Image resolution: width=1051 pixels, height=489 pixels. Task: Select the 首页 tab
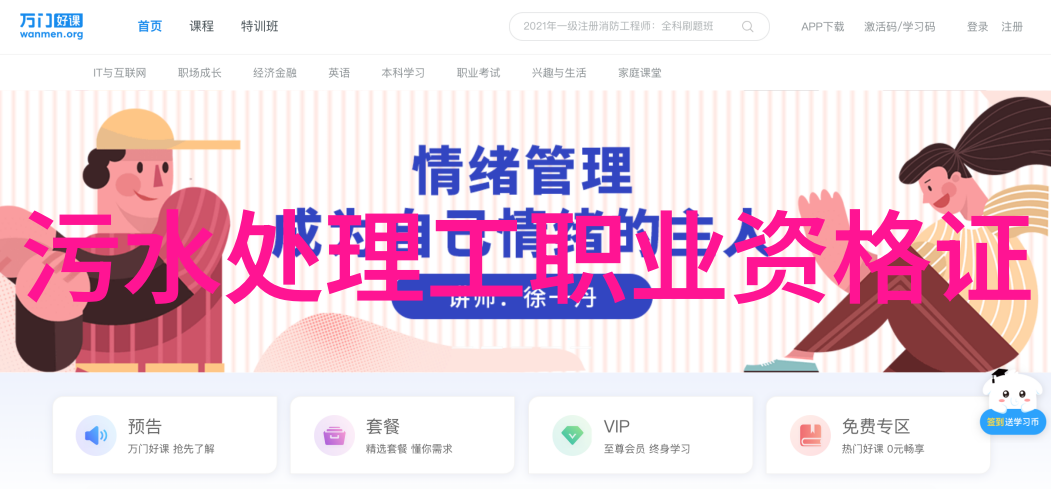point(149,27)
